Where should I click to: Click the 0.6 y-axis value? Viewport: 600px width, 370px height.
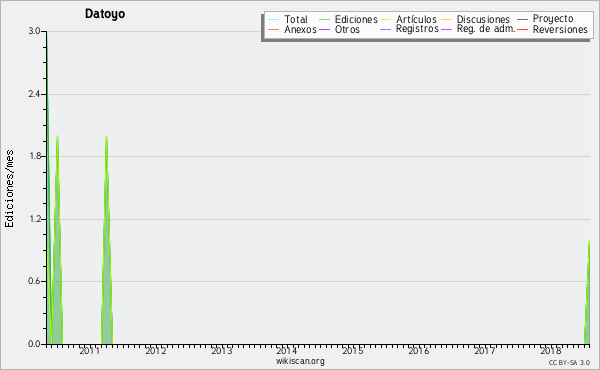pyautogui.click(x=34, y=281)
